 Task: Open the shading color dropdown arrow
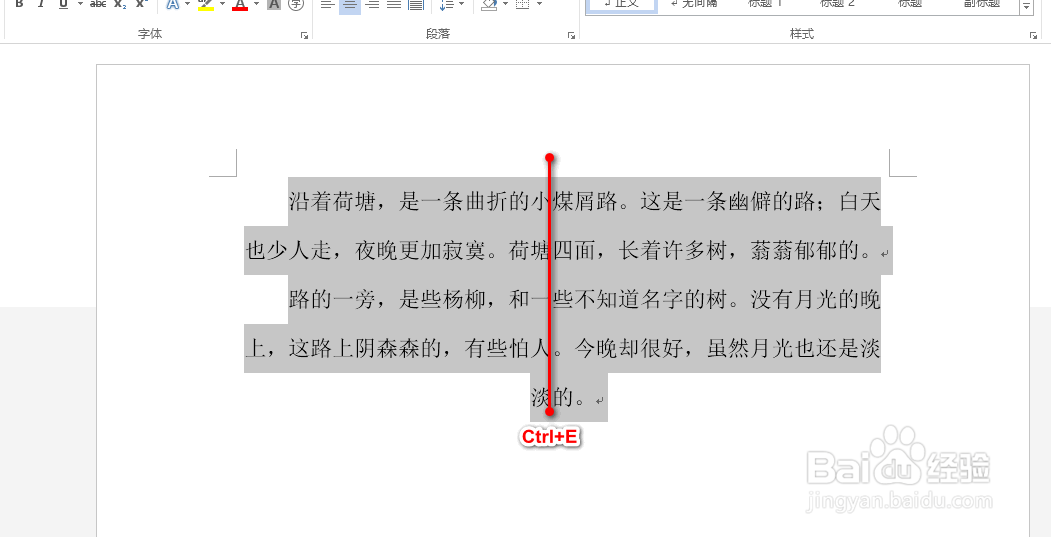(505, 4)
